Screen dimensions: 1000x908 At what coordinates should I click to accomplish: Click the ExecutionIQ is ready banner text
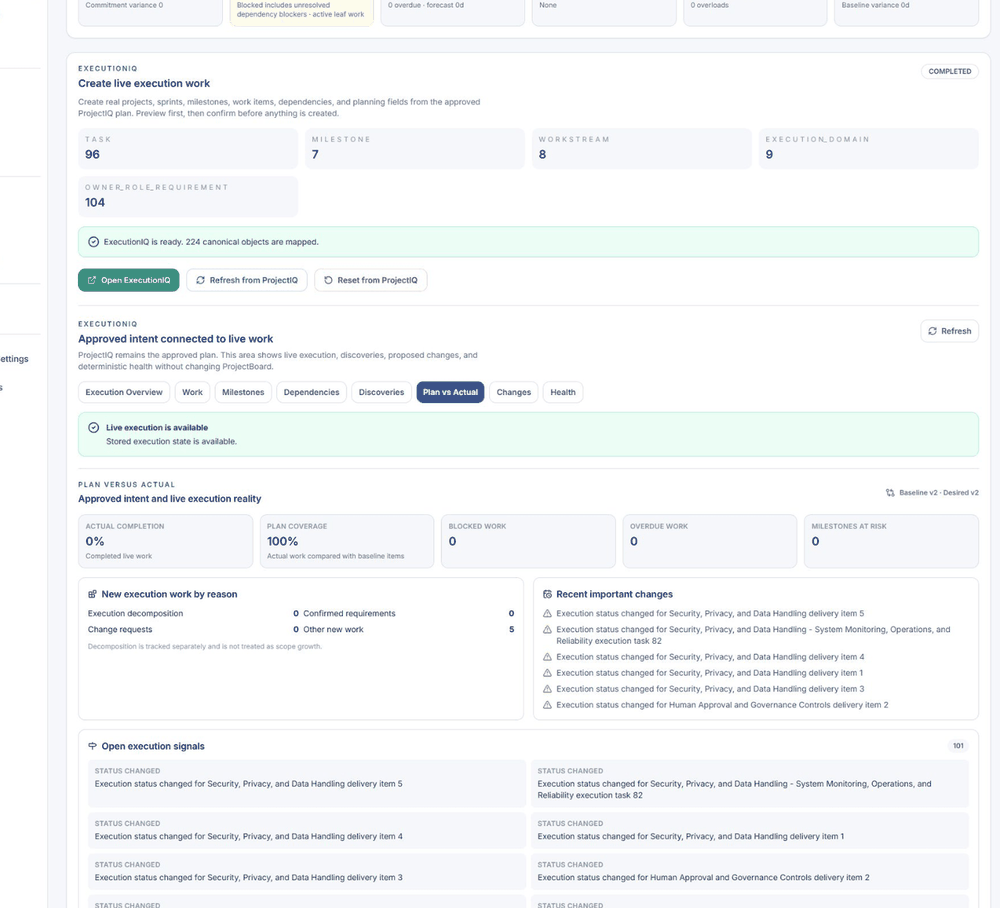[211, 242]
